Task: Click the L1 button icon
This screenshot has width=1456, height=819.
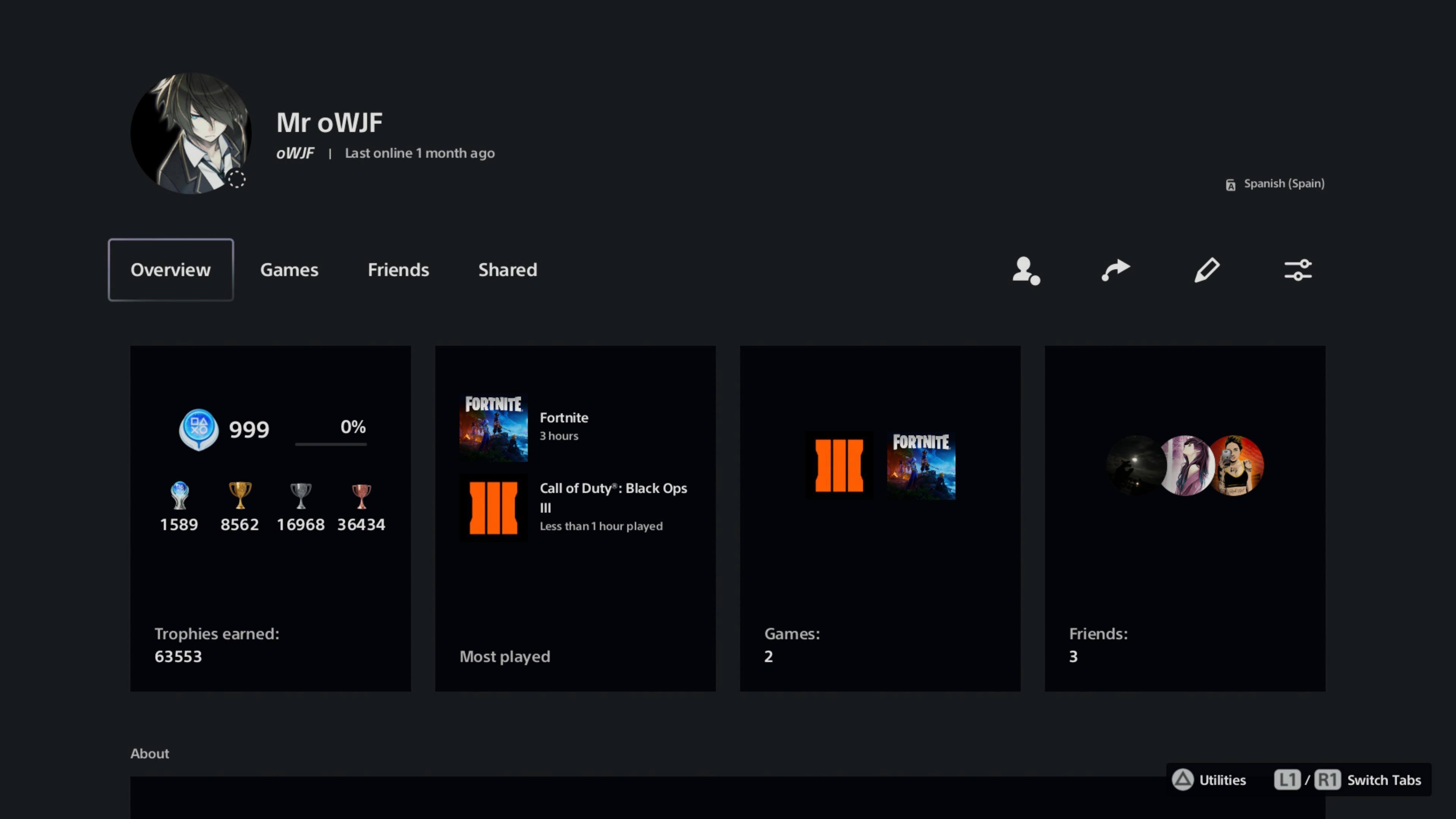Action: click(1287, 780)
